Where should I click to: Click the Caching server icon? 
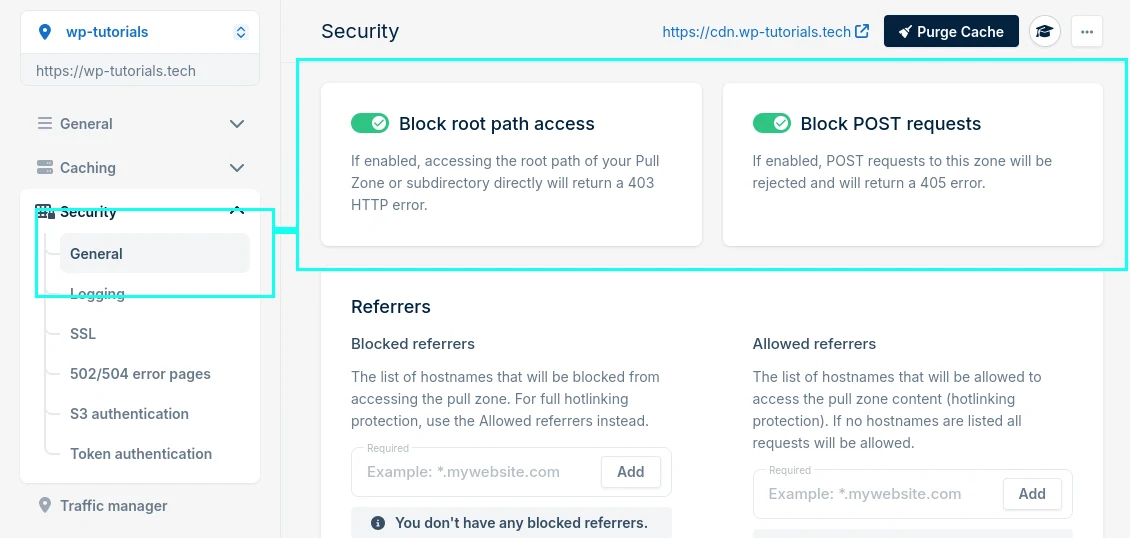[45, 168]
